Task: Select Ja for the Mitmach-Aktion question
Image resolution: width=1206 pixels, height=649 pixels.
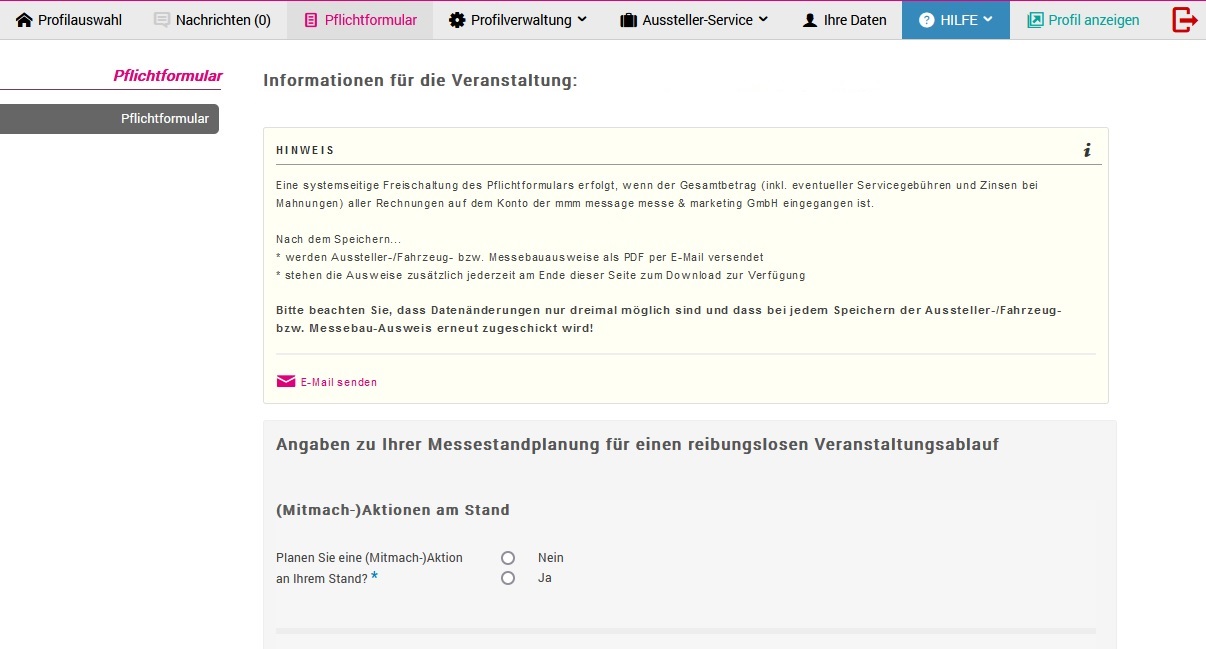Action: (x=508, y=578)
